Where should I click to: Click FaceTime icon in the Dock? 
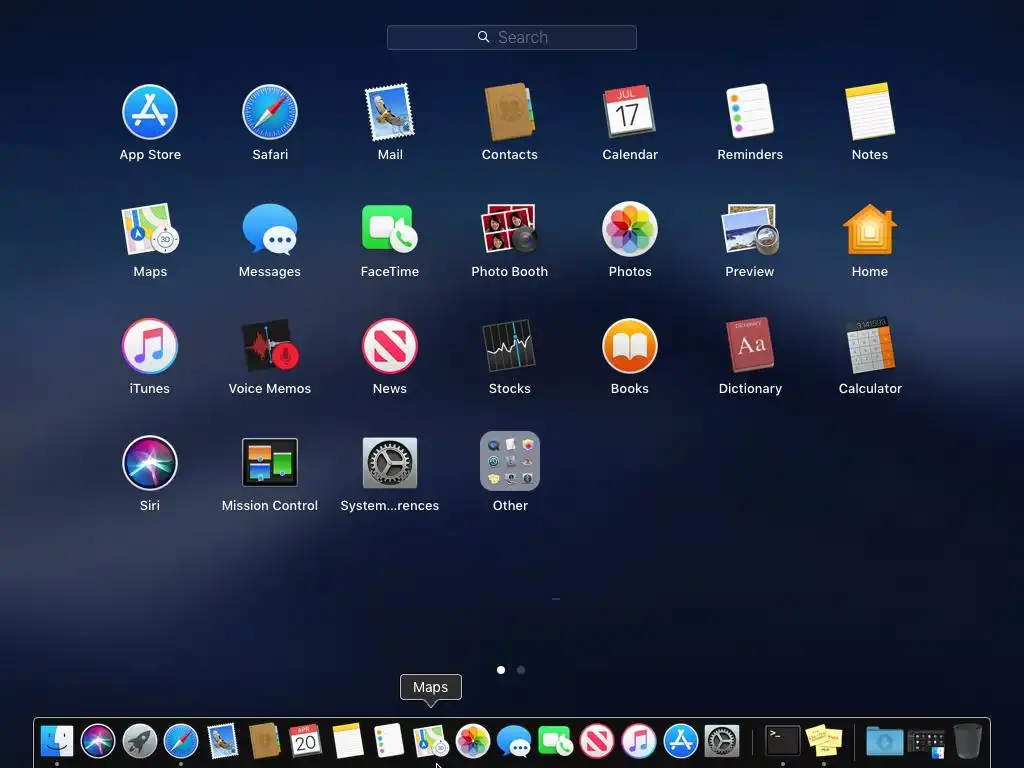[x=556, y=741]
